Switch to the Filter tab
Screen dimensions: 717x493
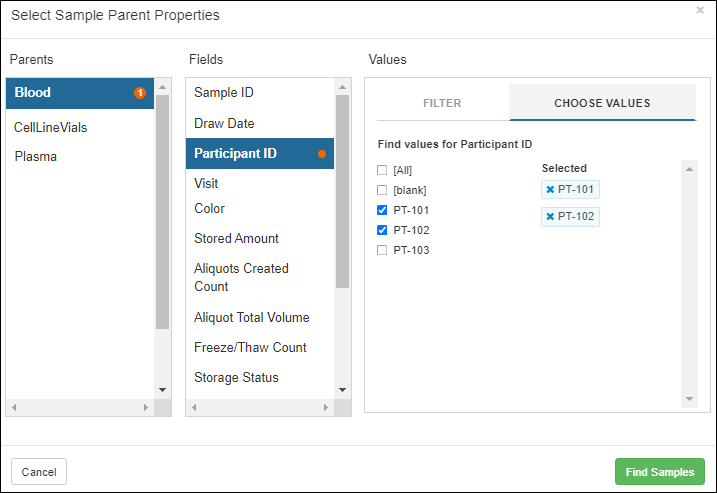point(442,103)
